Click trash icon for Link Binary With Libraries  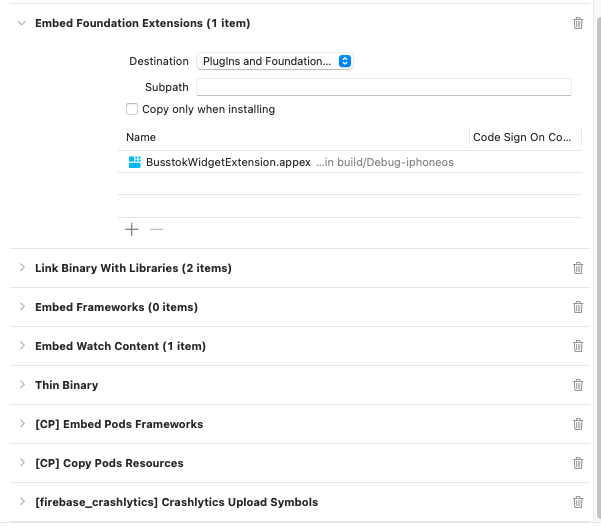[578, 268]
